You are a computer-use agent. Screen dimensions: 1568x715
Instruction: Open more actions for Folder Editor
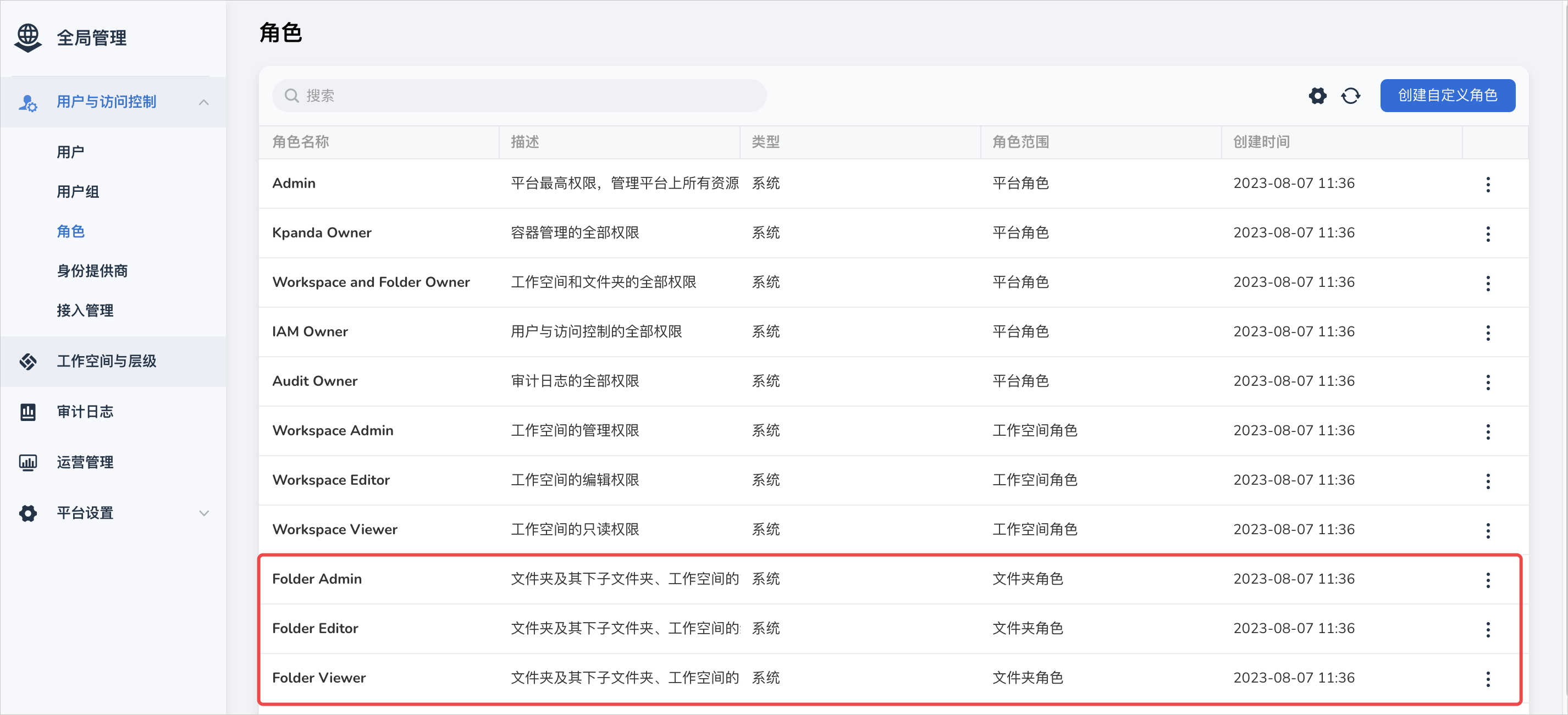1488,629
